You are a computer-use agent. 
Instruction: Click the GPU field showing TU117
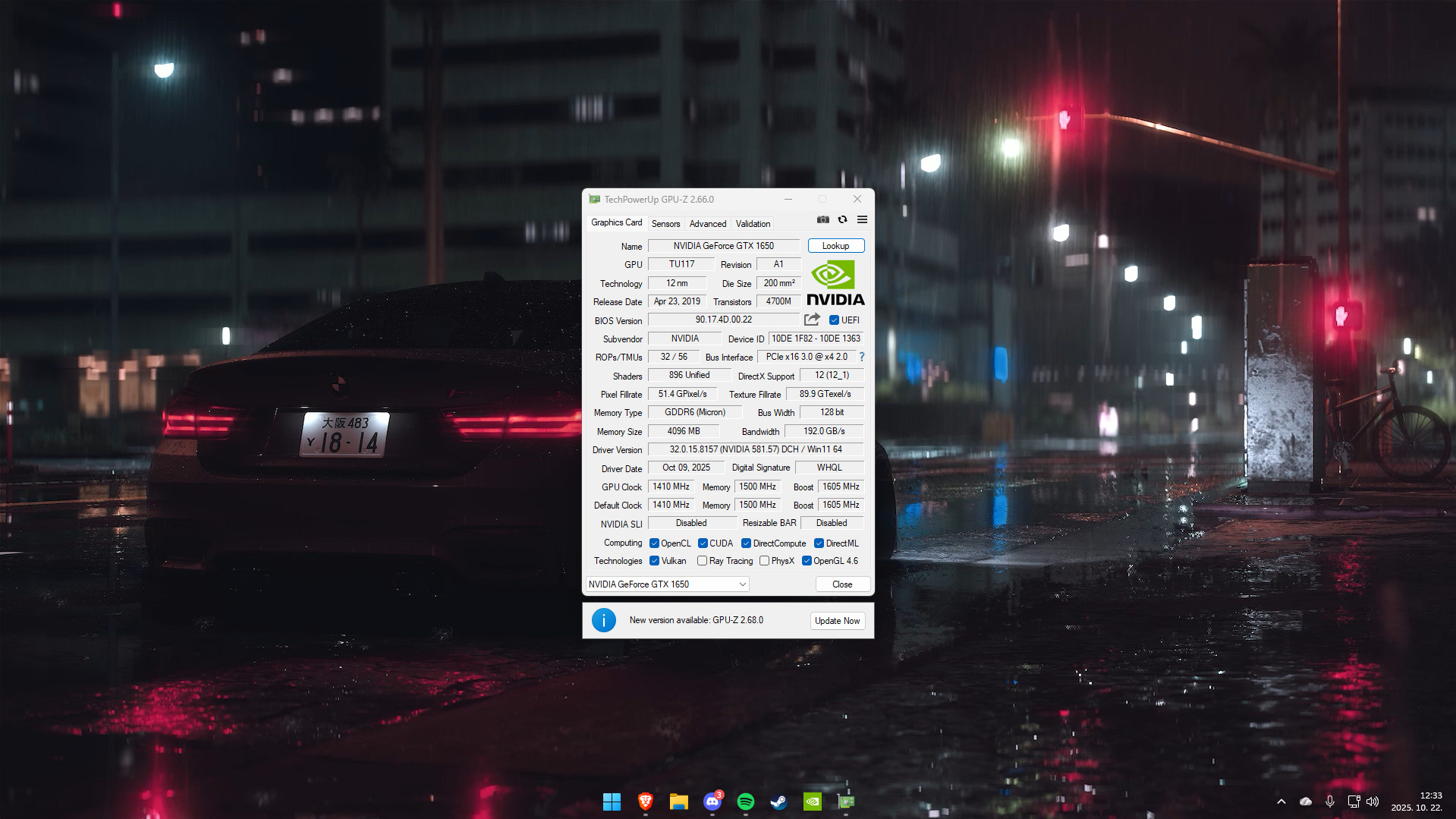pyautogui.click(x=681, y=264)
